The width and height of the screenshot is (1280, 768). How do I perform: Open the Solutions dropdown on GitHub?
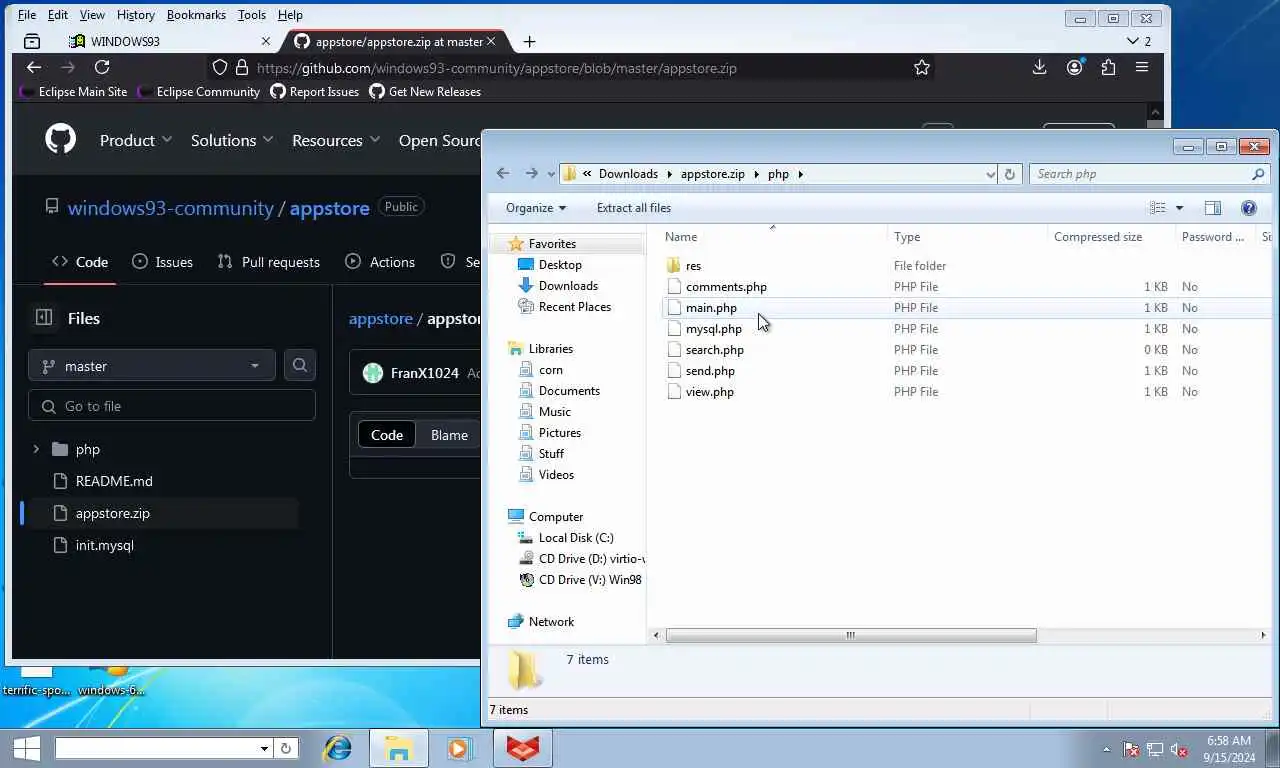click(x=232, y=140)
